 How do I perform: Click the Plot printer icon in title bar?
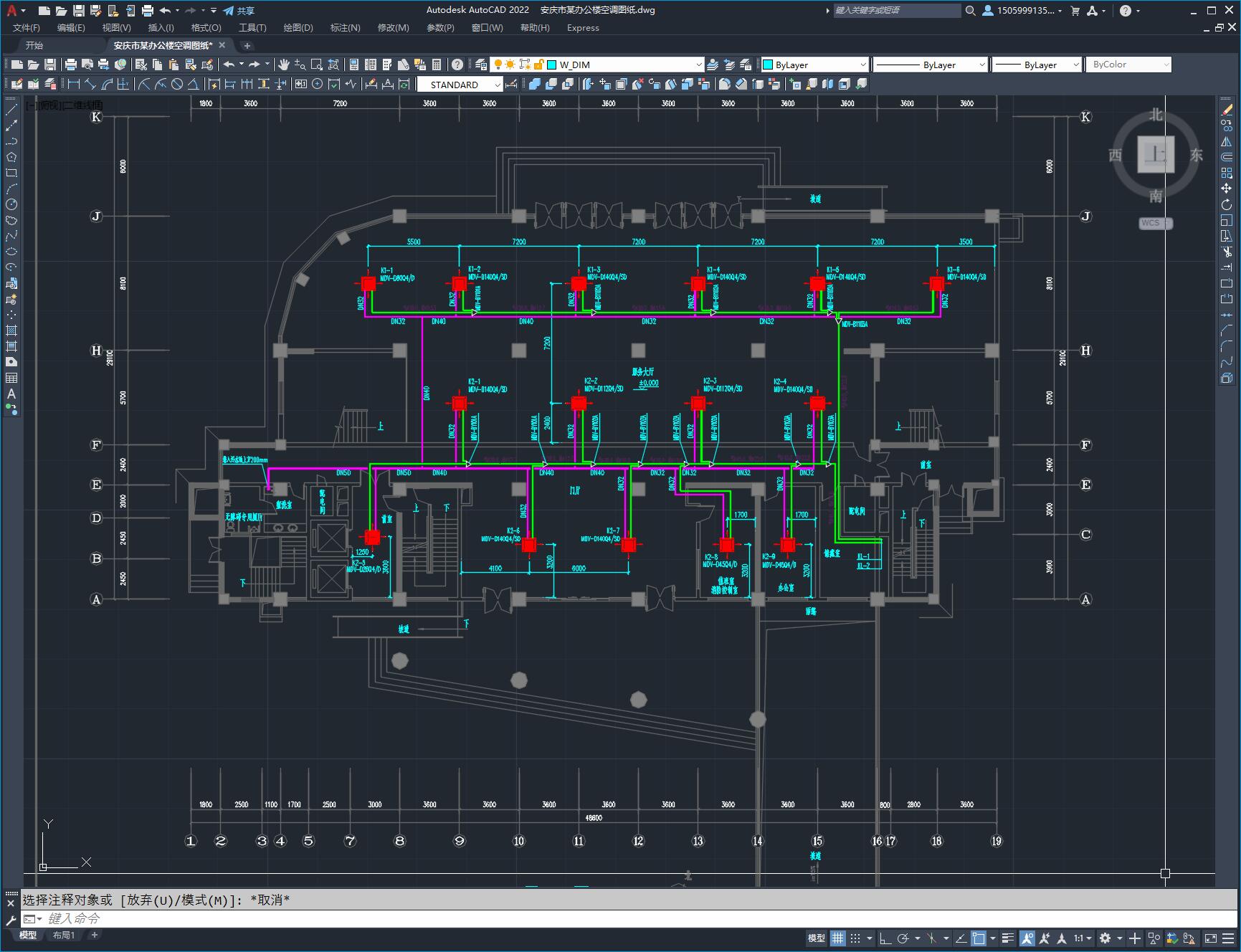point(148,11)
